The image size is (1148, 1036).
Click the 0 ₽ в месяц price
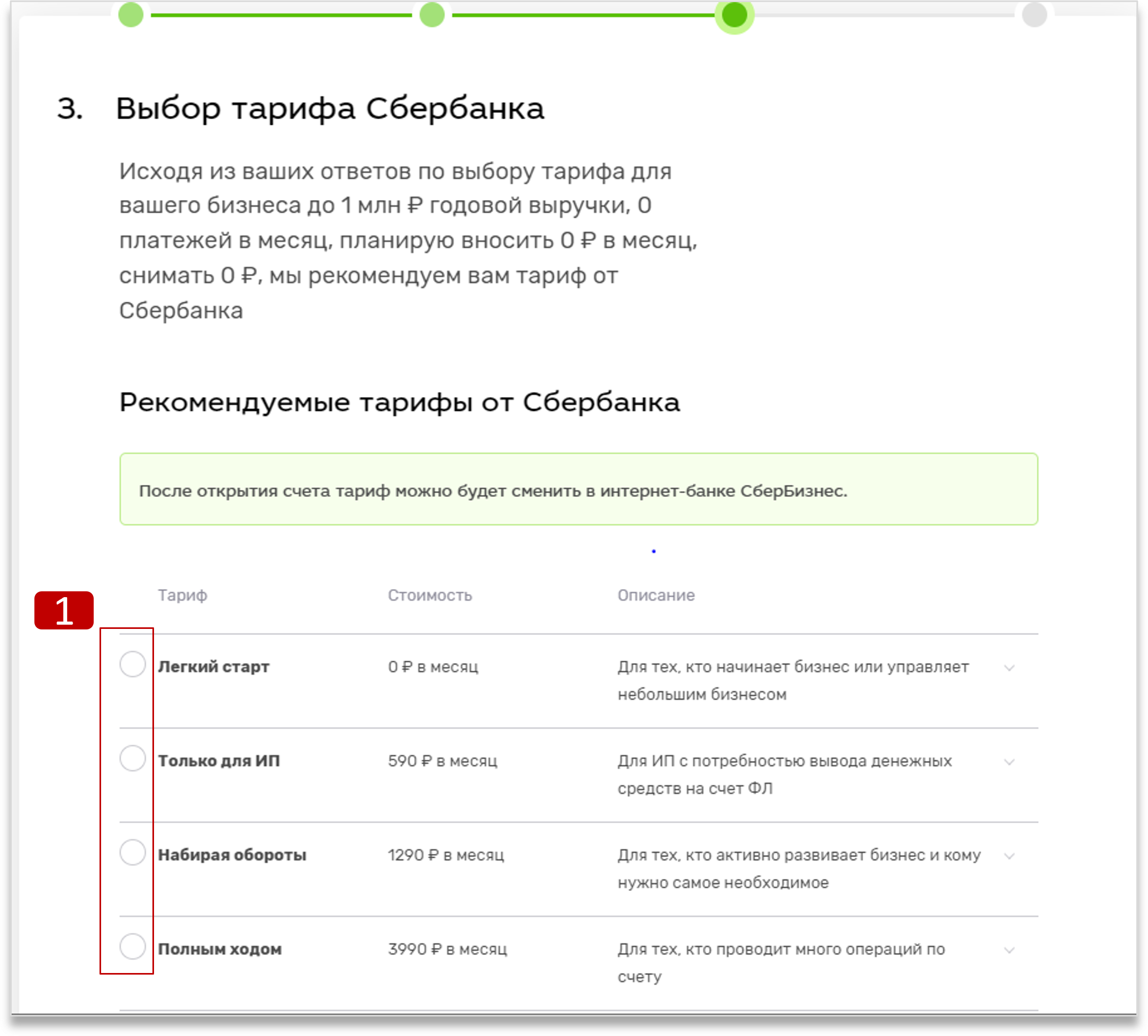[433, 666]
